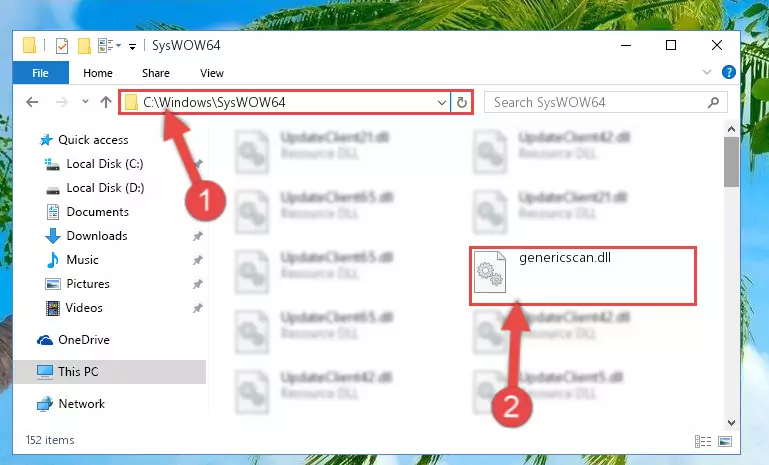Switch to the Share ribbon tab
This screenshot has height=465, width=769.
[156, 73]
